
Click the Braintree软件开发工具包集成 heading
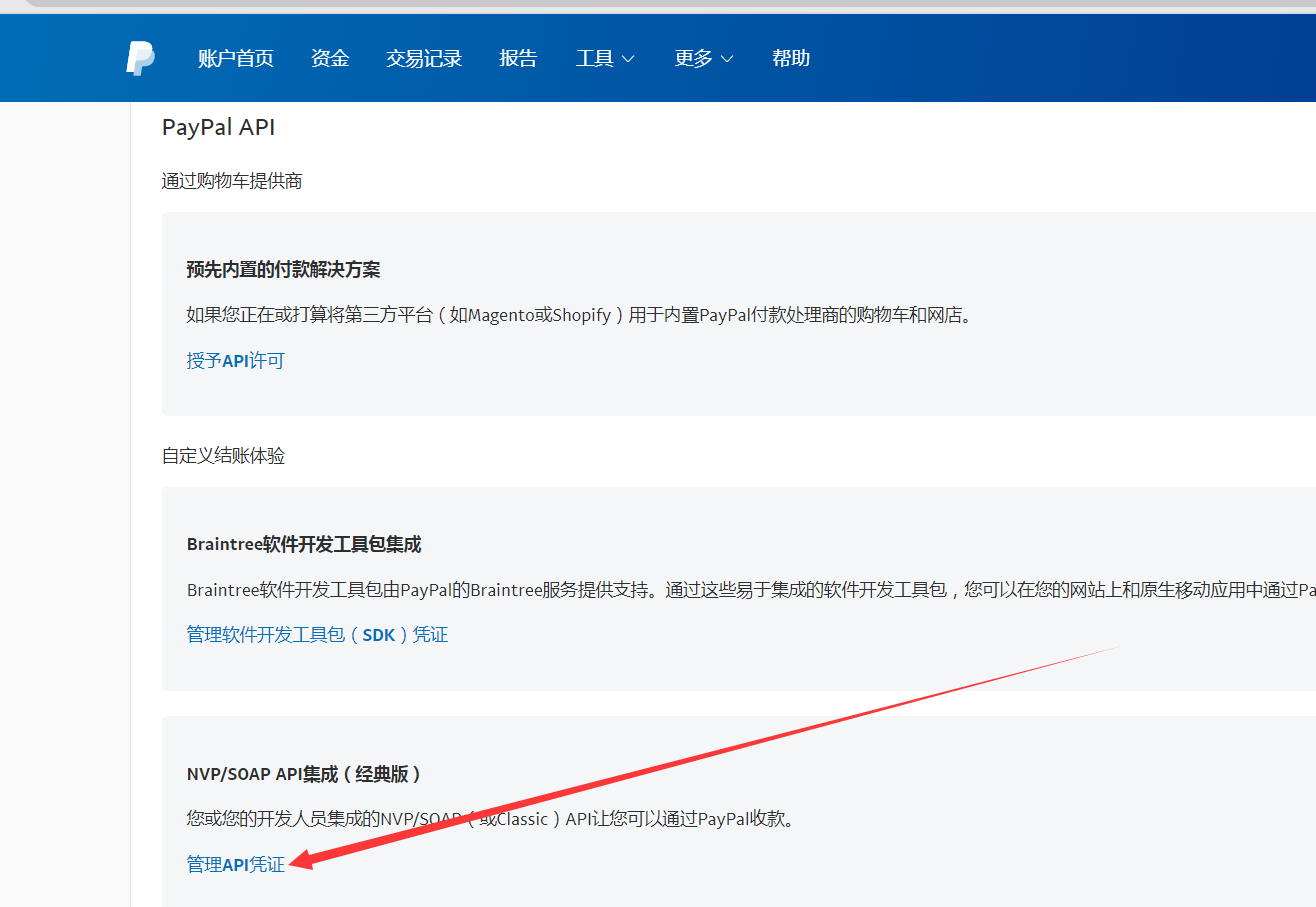coord(304,544)
